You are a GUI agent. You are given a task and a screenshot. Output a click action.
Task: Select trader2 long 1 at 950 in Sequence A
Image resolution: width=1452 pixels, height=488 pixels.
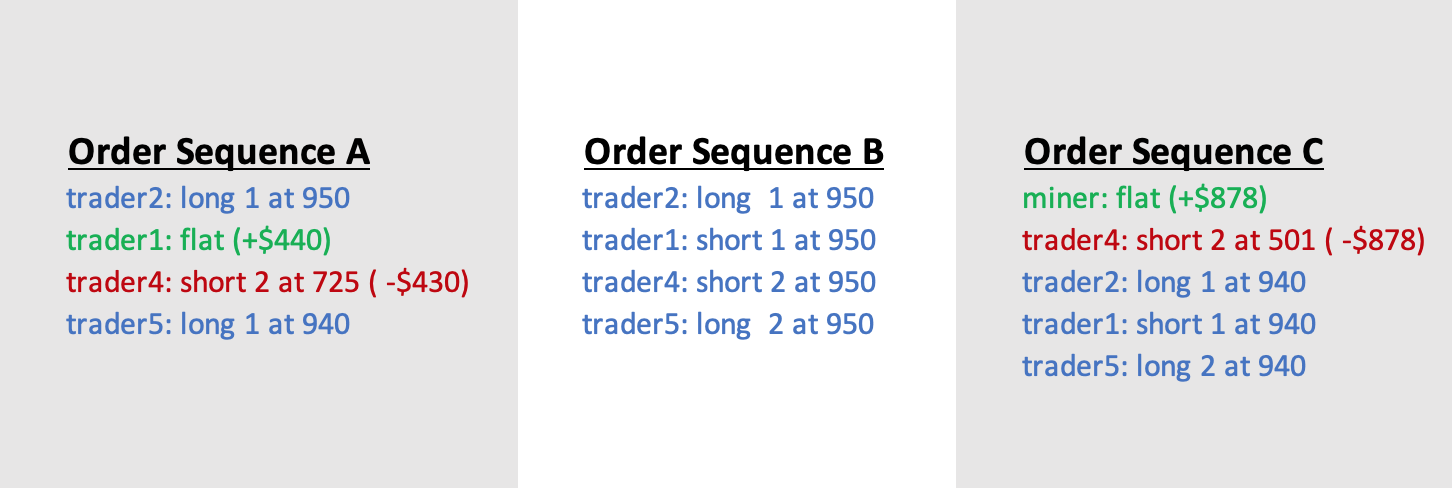(x=209, y=198)
